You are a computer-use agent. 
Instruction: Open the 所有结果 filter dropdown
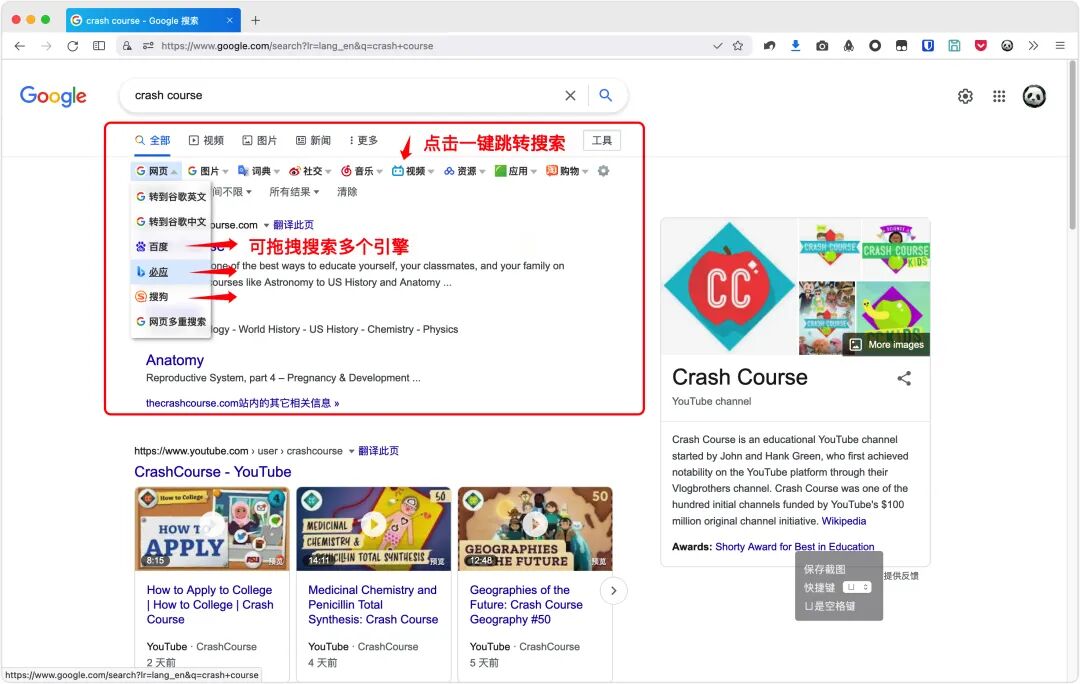click(x=294, y=192)
